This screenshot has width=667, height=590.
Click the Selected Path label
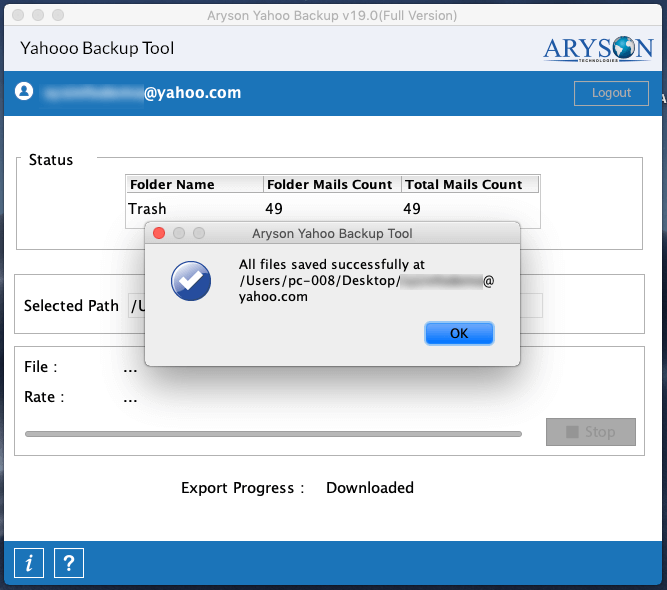click(71, 306)
